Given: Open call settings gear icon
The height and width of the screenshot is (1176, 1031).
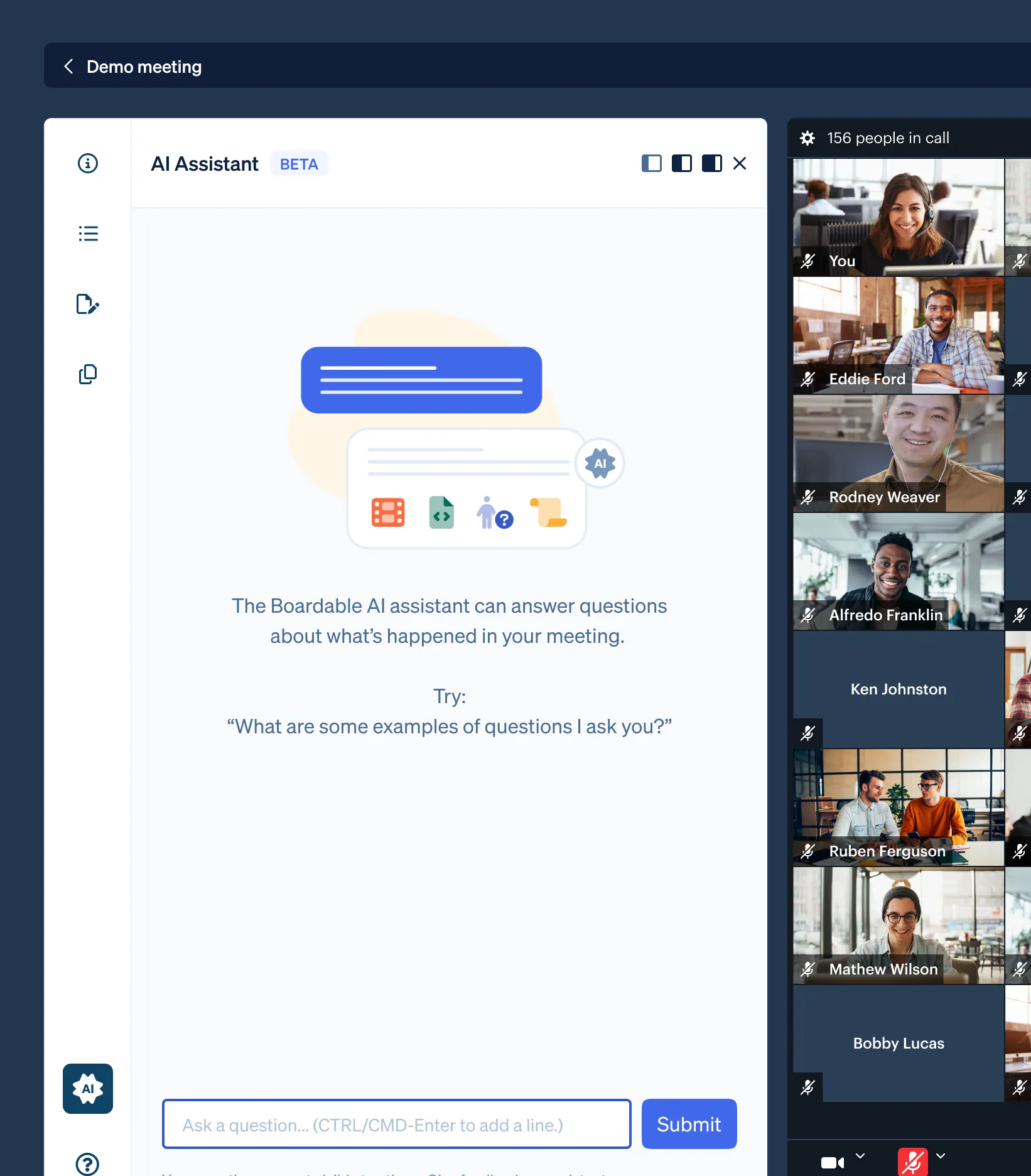Looking at the screenshot, I should (807, 138).
